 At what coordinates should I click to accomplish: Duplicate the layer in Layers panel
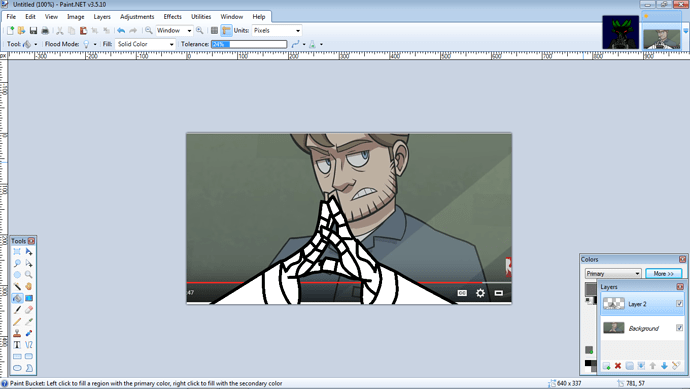[630, 366]
